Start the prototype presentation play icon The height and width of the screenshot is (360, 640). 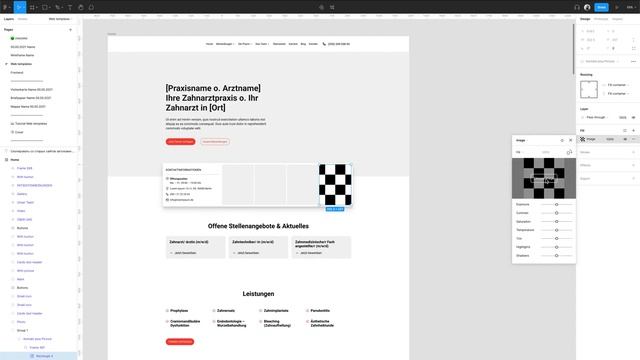coord(617,7)
